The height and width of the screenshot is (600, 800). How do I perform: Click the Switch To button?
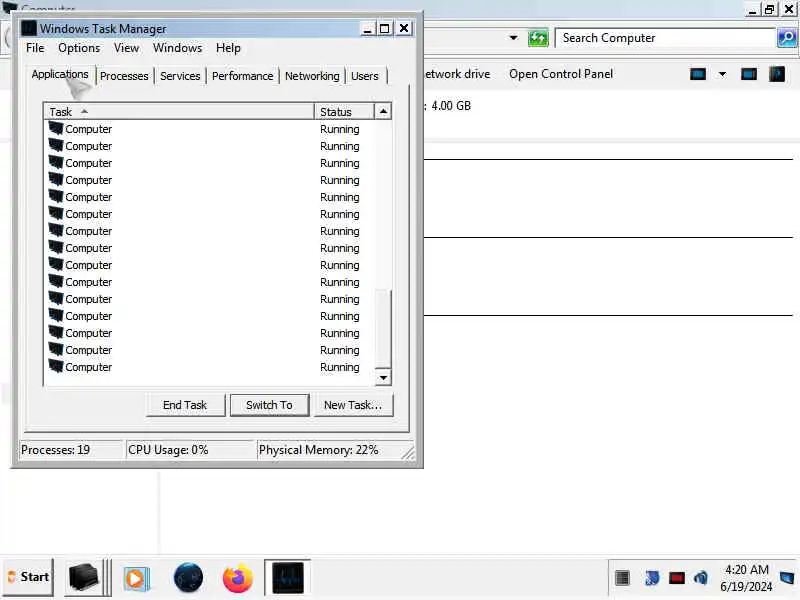pos(269,405)
